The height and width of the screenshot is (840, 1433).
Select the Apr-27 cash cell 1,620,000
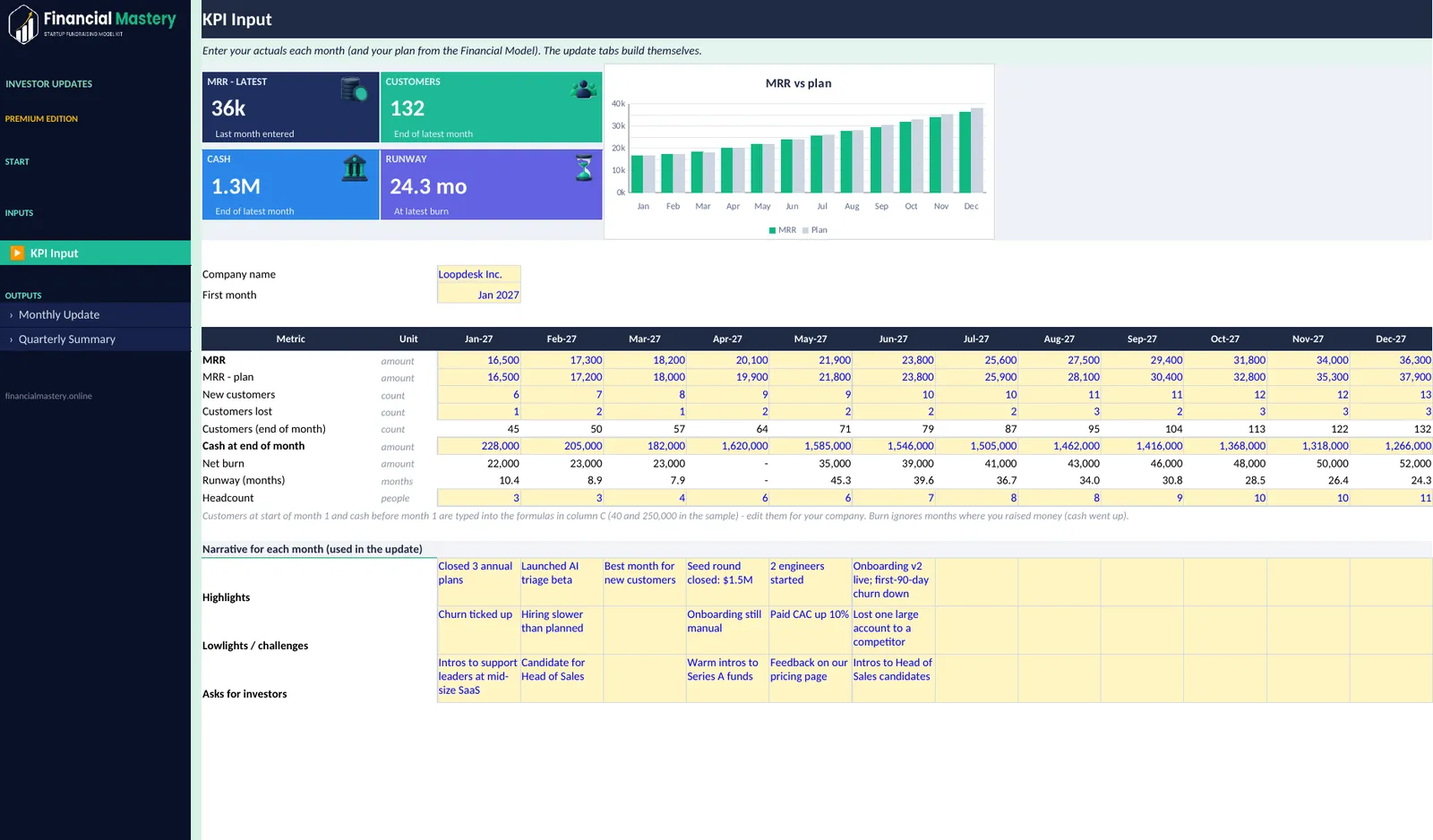(727, 446)
